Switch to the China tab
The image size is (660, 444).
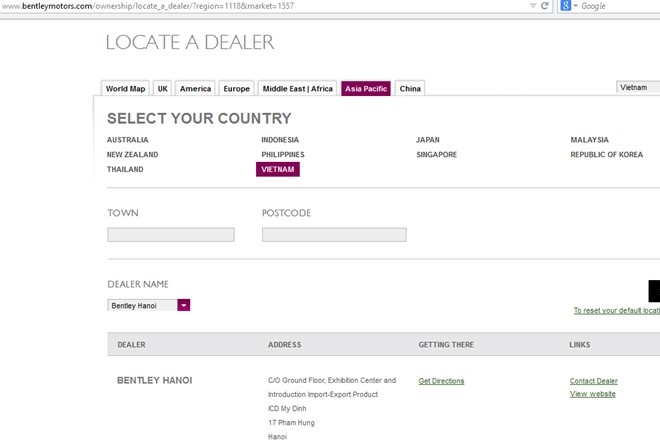click(410, 89)
